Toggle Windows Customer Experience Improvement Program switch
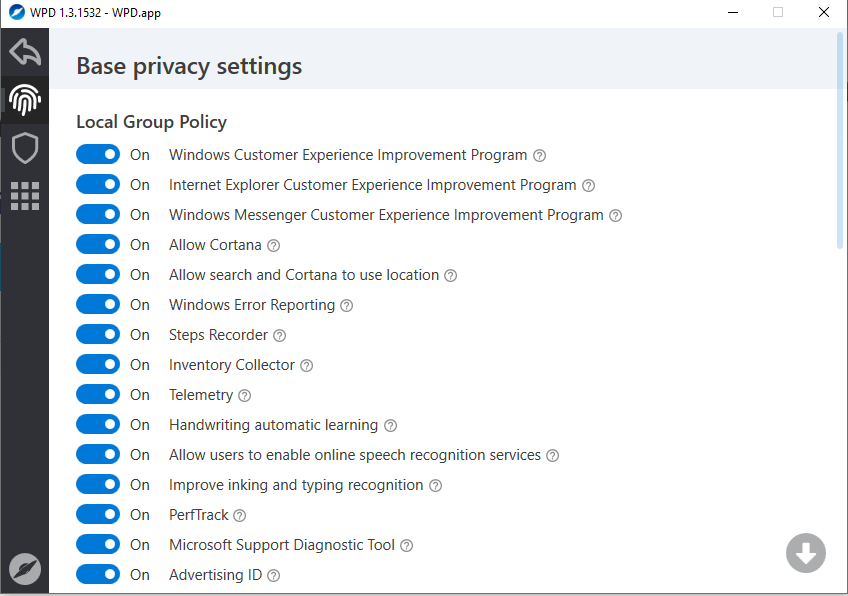 pyautogui.click(x=98, y=155)
